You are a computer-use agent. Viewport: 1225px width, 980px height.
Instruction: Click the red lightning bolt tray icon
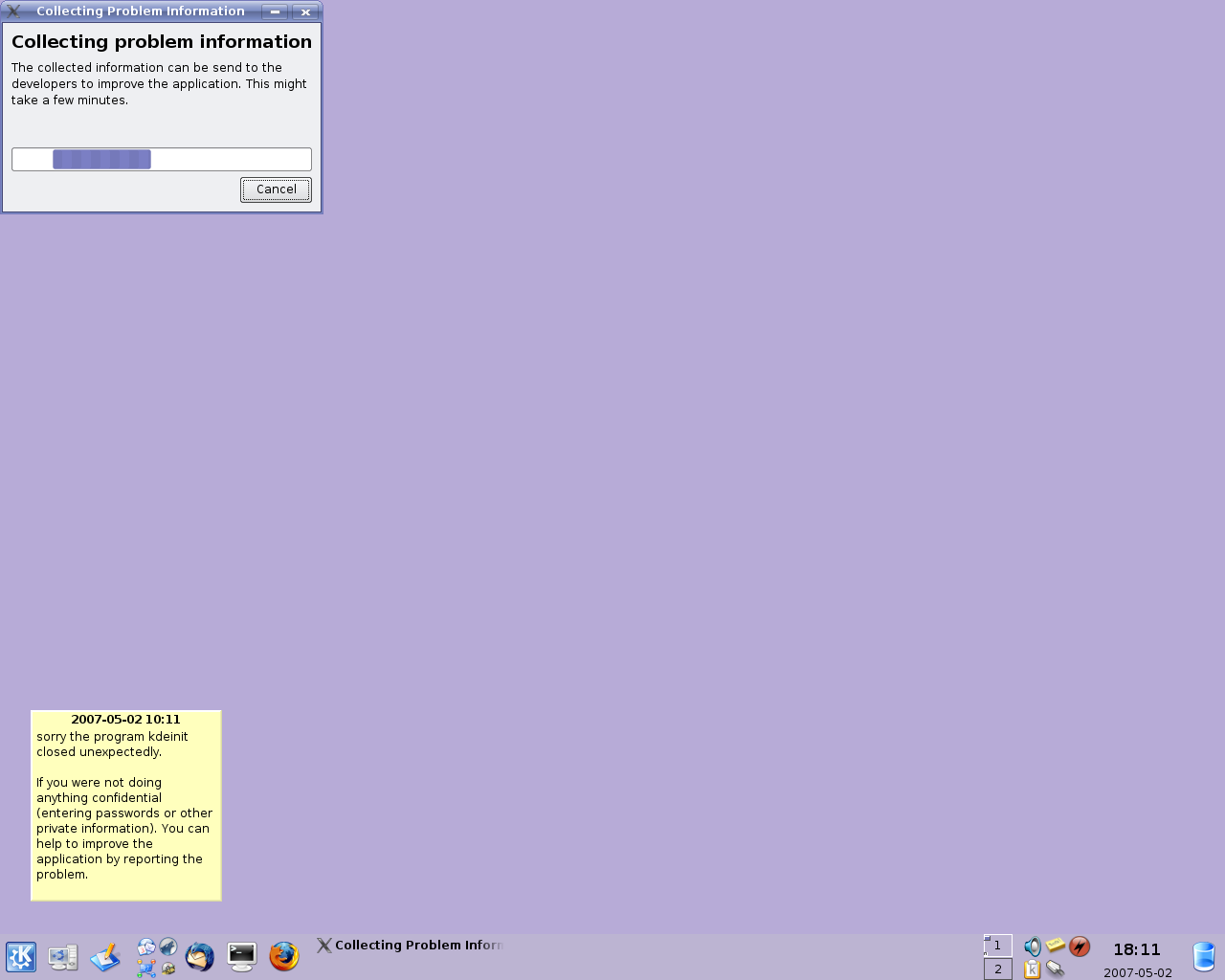(1080, 947)
